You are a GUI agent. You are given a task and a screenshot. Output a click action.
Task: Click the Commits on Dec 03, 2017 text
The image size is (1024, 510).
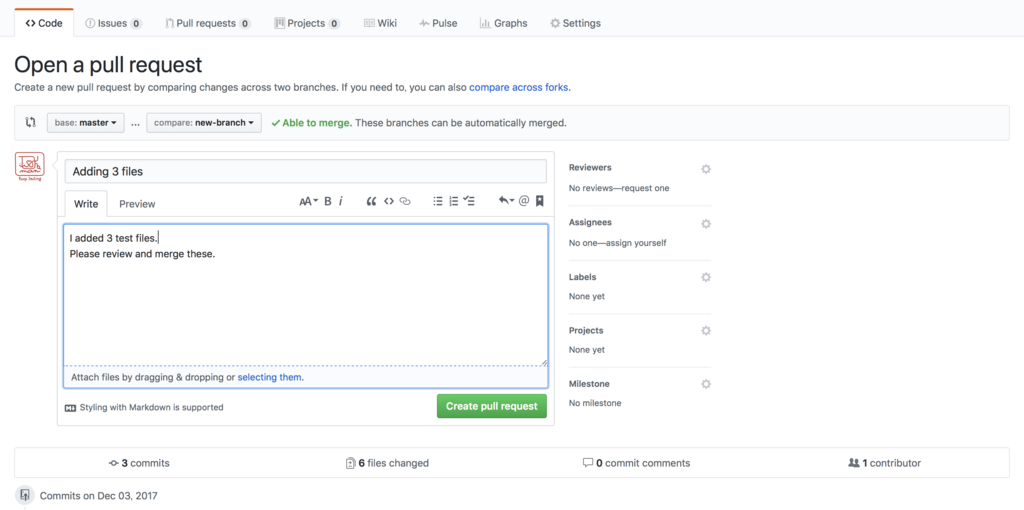(99, 496)
